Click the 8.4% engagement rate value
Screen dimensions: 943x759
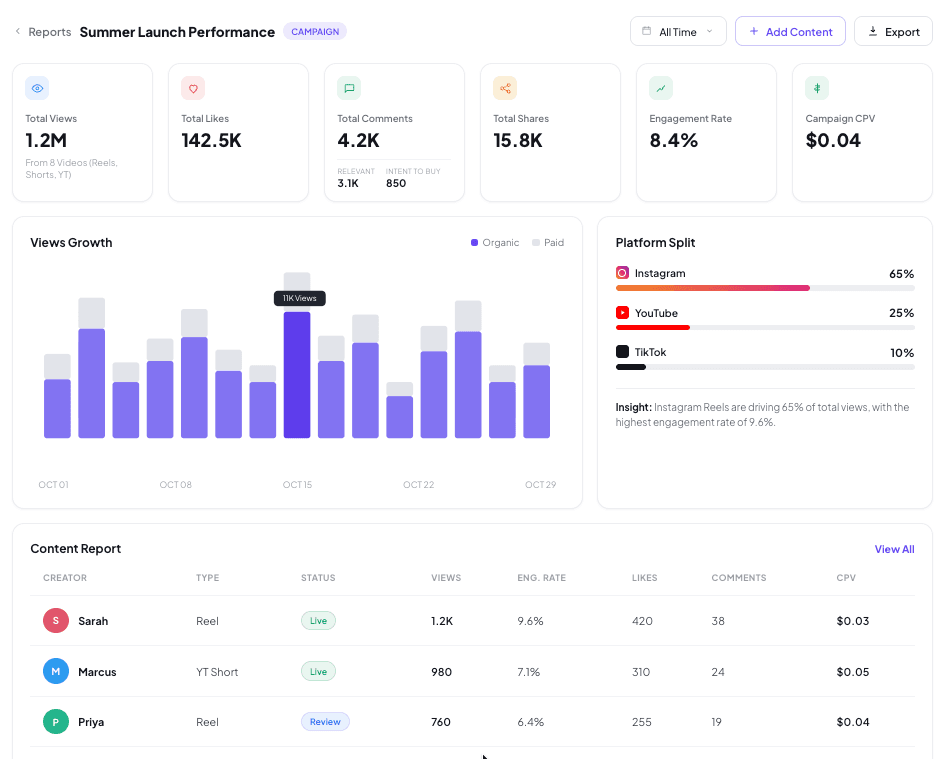tap(674, 141)
